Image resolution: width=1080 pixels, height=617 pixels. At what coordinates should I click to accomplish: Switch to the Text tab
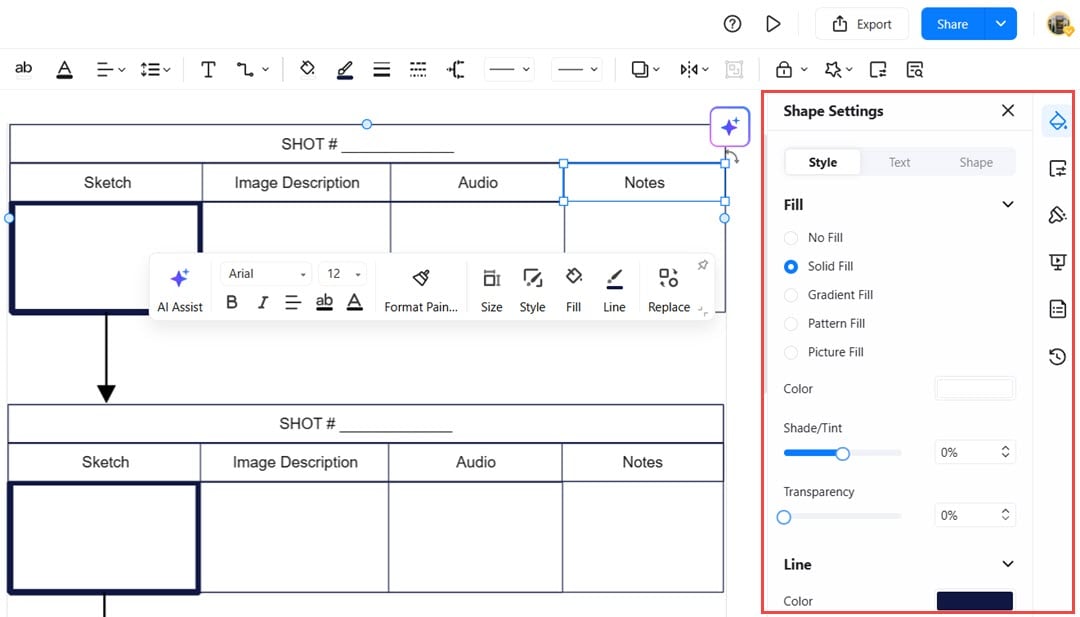[899, 162]
